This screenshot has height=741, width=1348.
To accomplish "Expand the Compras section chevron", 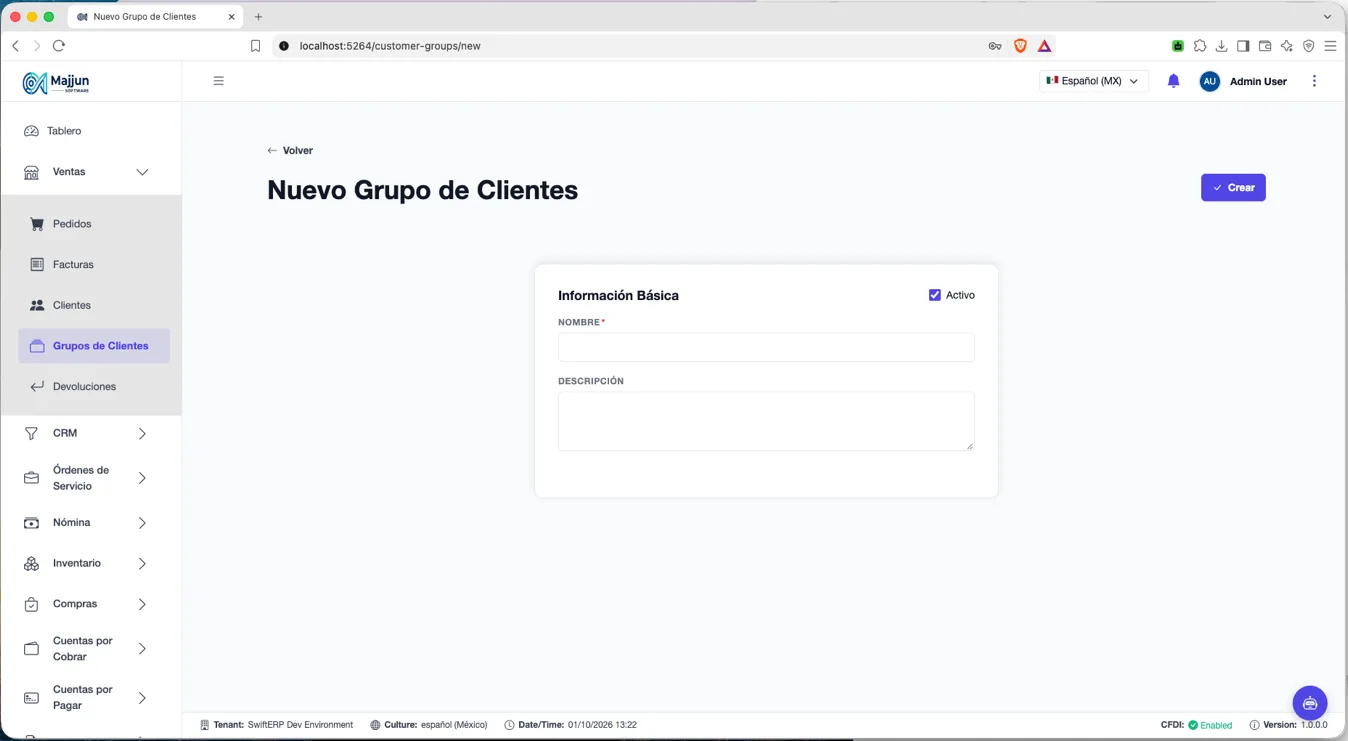I will coord(142,605).
